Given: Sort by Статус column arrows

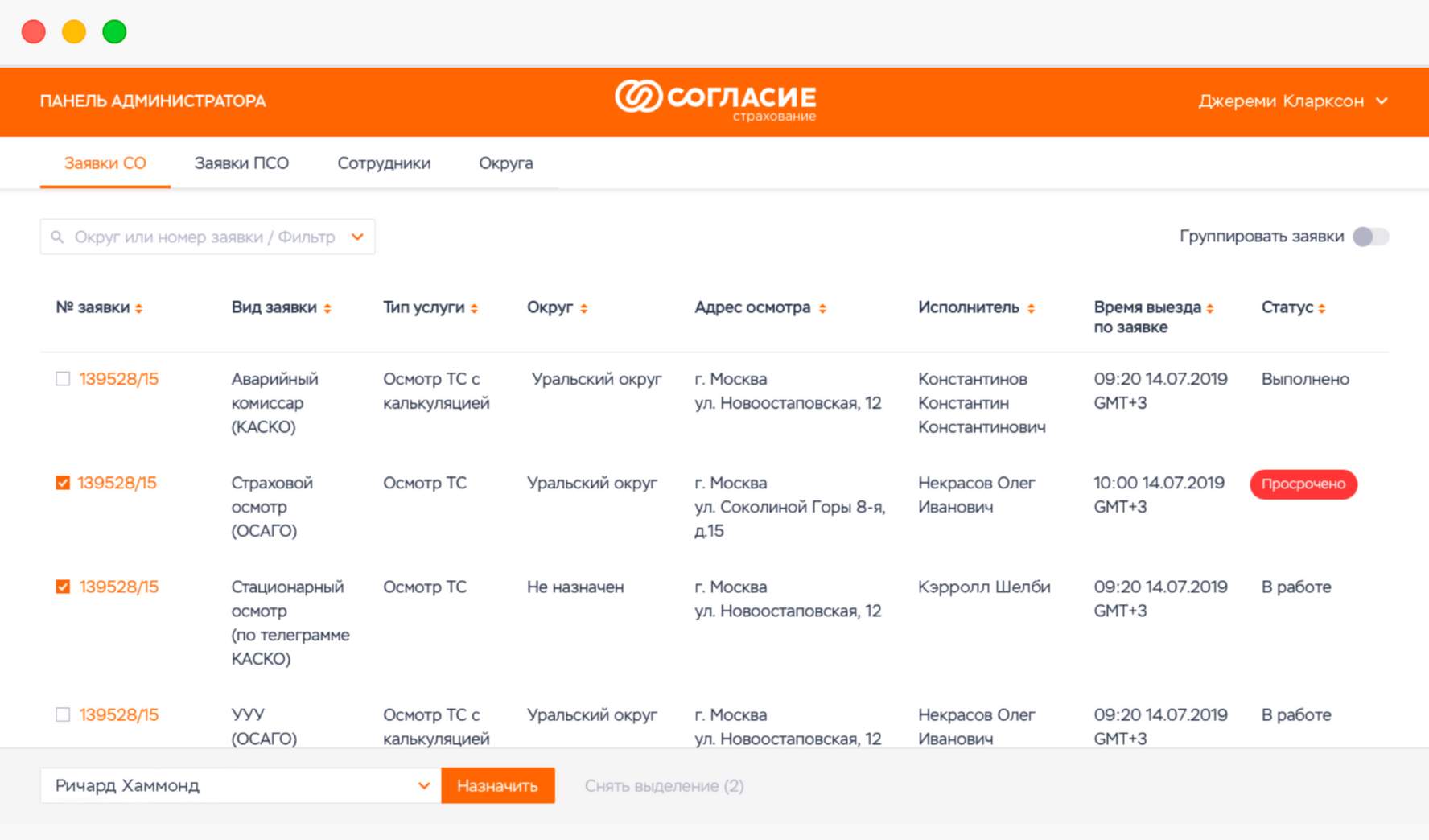Looking at the screenshot, I should coord(1321,308).
